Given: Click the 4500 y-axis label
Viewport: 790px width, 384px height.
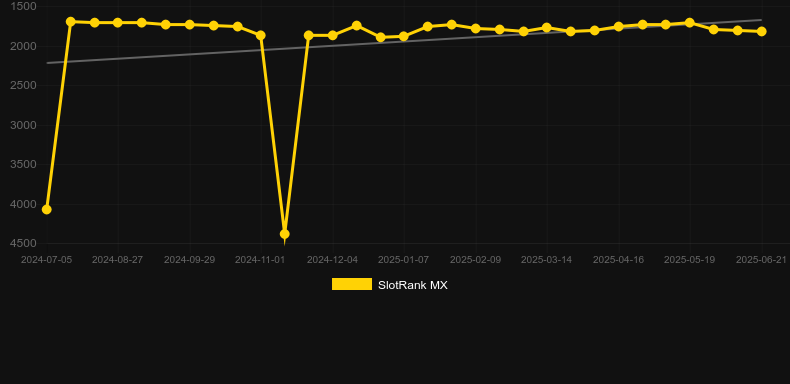Looking at the screenshot, I should click(x=24, y=244).
